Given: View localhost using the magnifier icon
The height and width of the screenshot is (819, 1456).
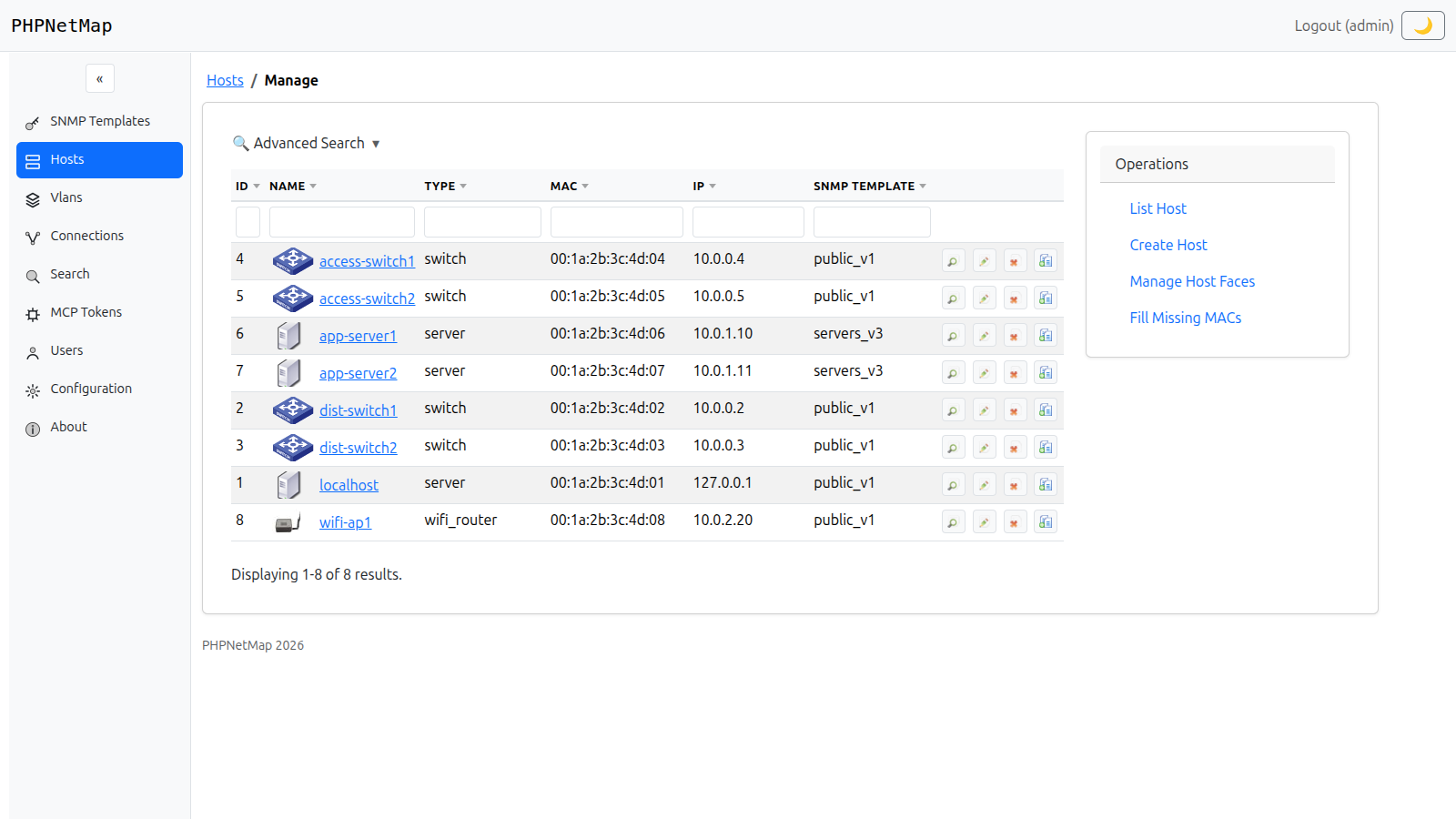Looking at the screenshot, I should 953,485.
